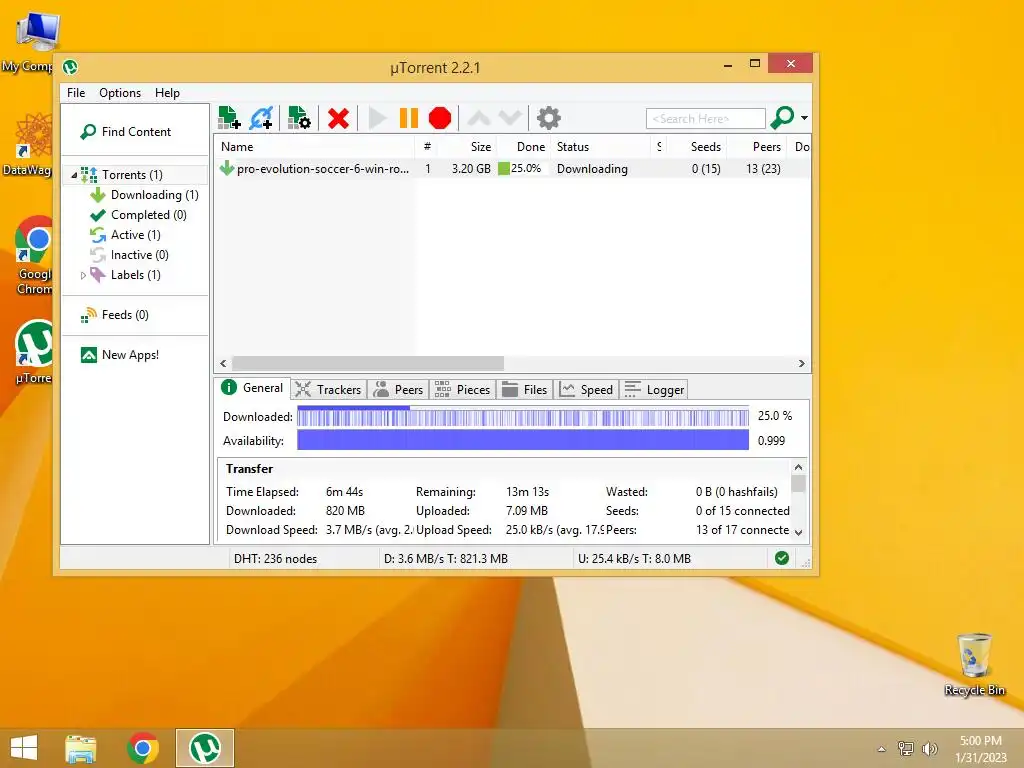This screenshot has height=768, width=1024.
Task: Click the Search Here input field
Action: click(x=705, y=119)
